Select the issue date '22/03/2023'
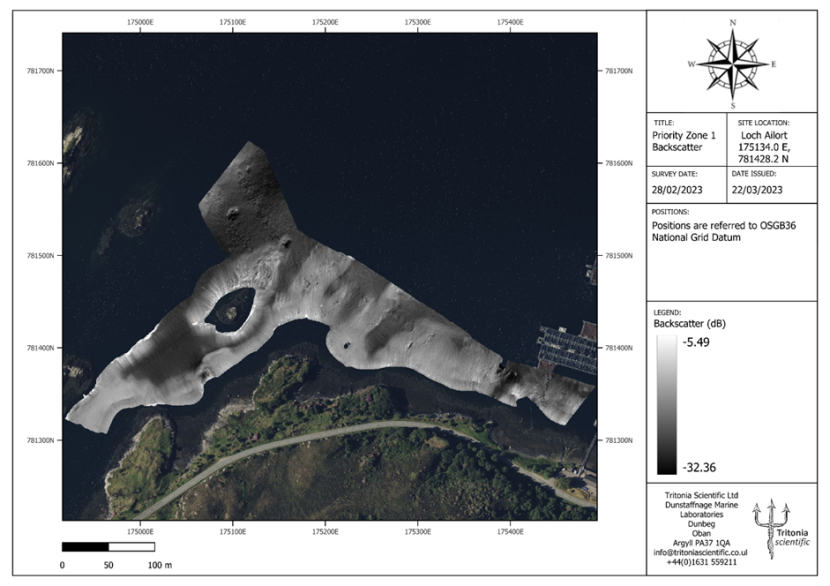The height and width of the screenshot is (586, 830). click(x=757, y=190)
